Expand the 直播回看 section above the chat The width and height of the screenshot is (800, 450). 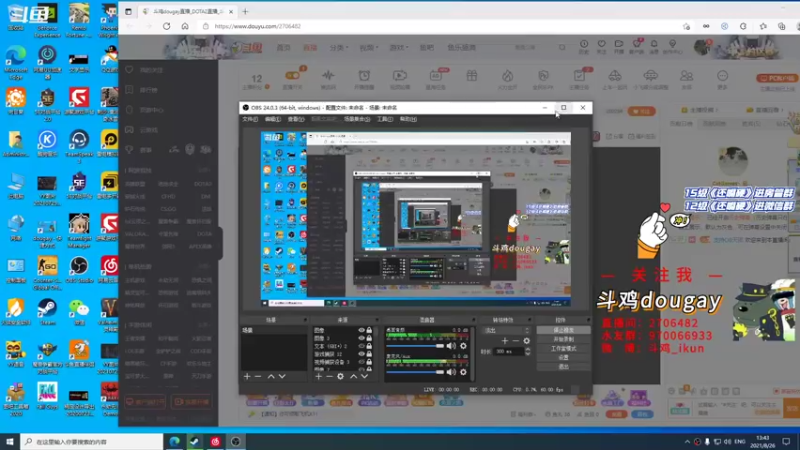click(x=764, y=110)
